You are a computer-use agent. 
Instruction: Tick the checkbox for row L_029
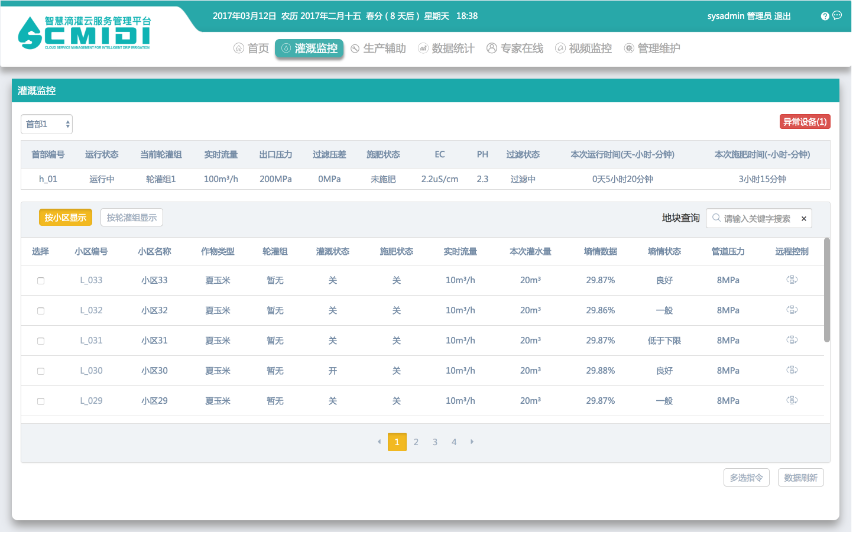point(41,401)
